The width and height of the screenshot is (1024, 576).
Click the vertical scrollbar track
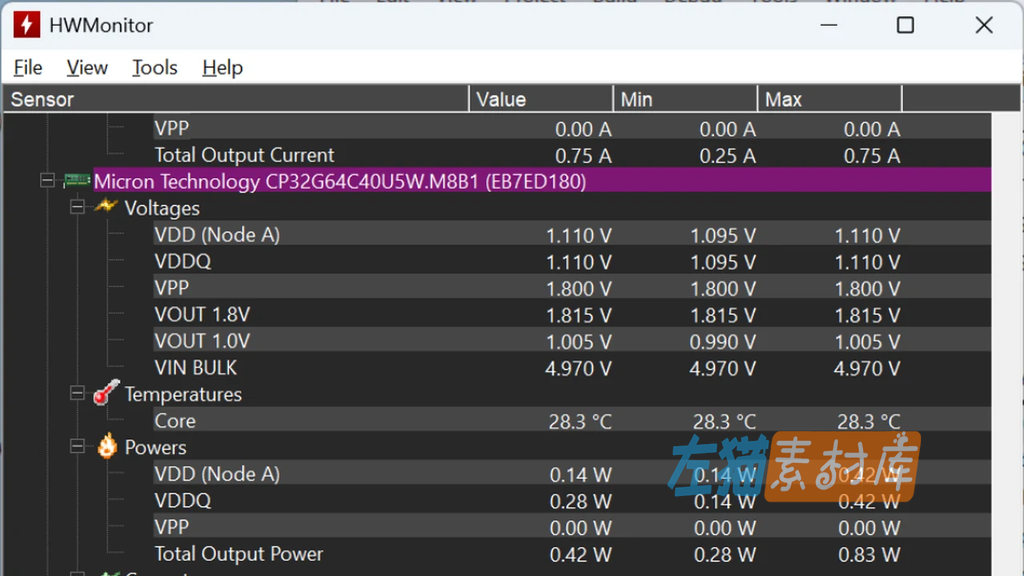point(1006,344)
